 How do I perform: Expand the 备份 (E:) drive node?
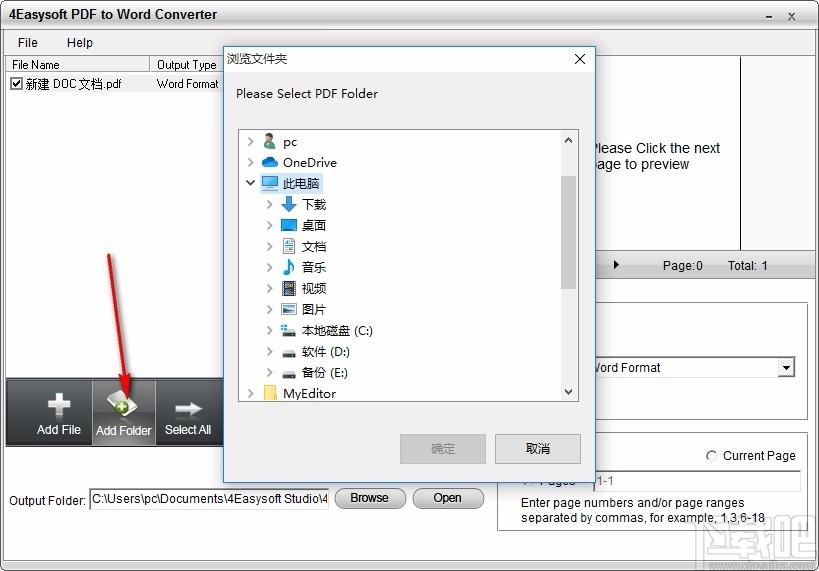pos(270,372)
